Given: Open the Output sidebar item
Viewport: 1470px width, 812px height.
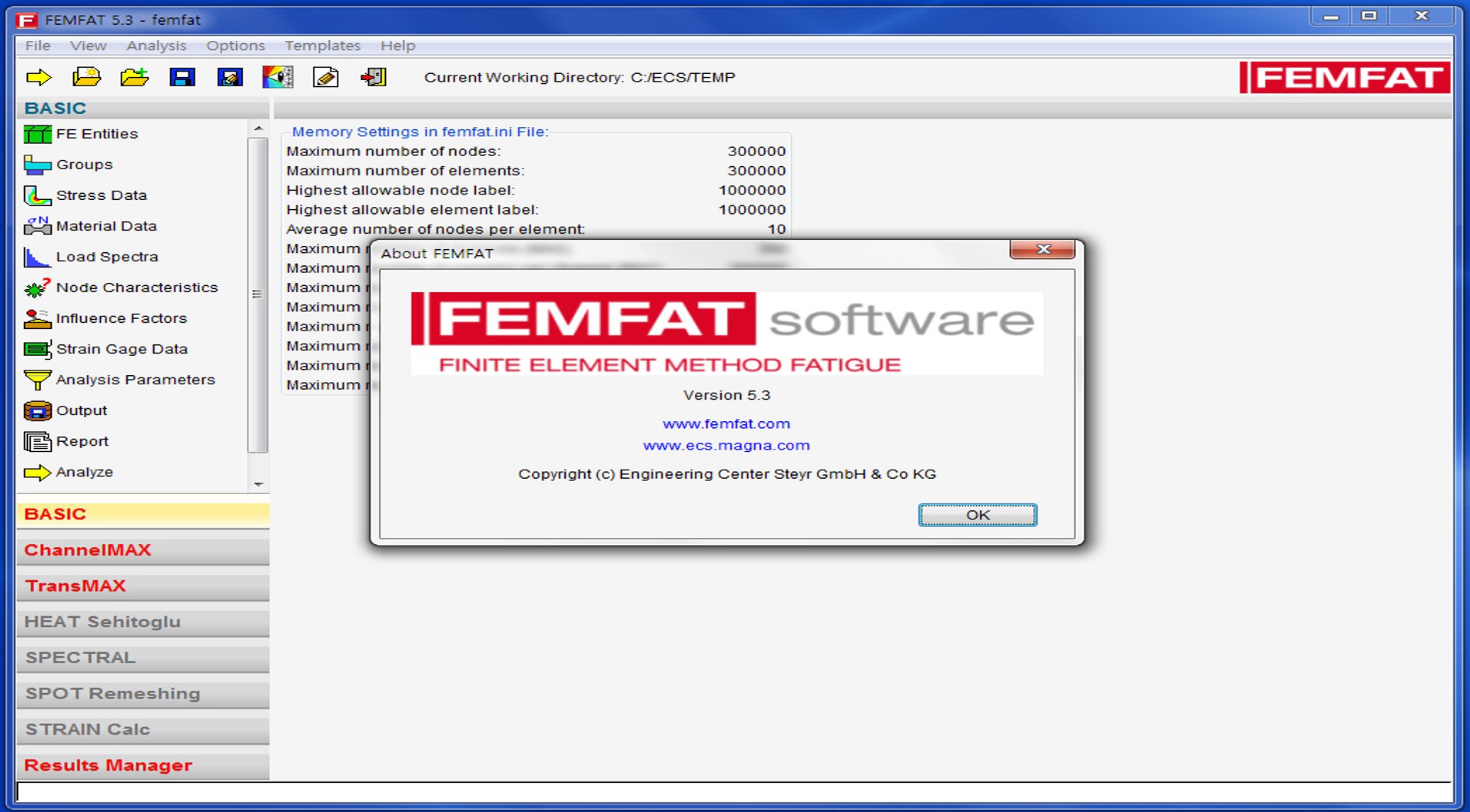Looking at the screenshot, I should 66,411.
